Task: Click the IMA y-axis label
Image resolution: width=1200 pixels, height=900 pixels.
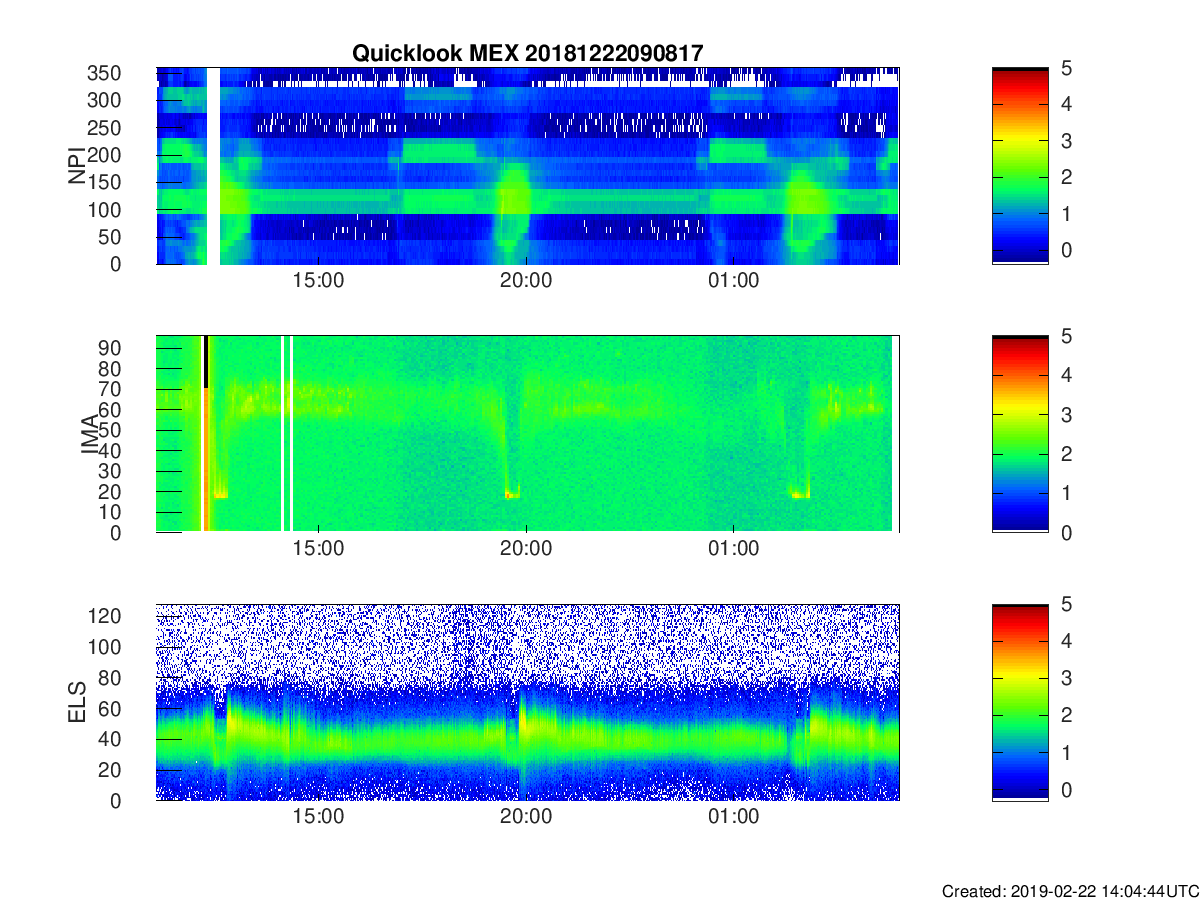Action: click(88, 434)
